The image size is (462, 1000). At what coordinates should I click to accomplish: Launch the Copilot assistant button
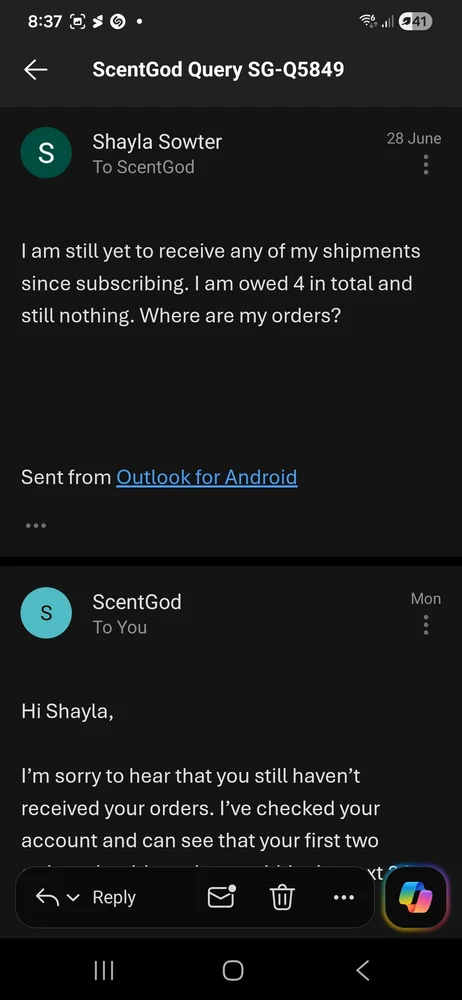(x=416, y=899)
